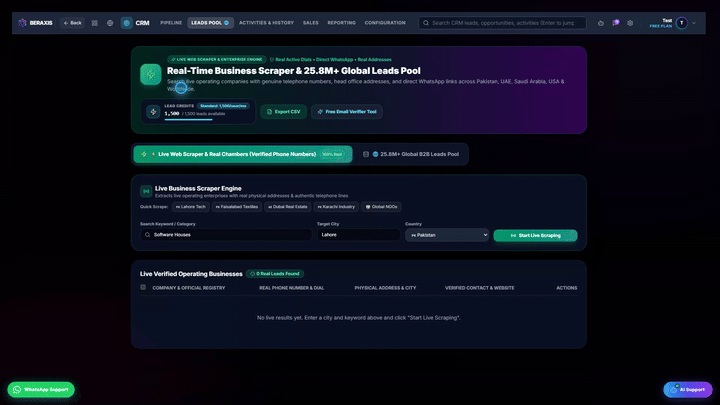Expand the user account dropdown chevron

[694, 23]
